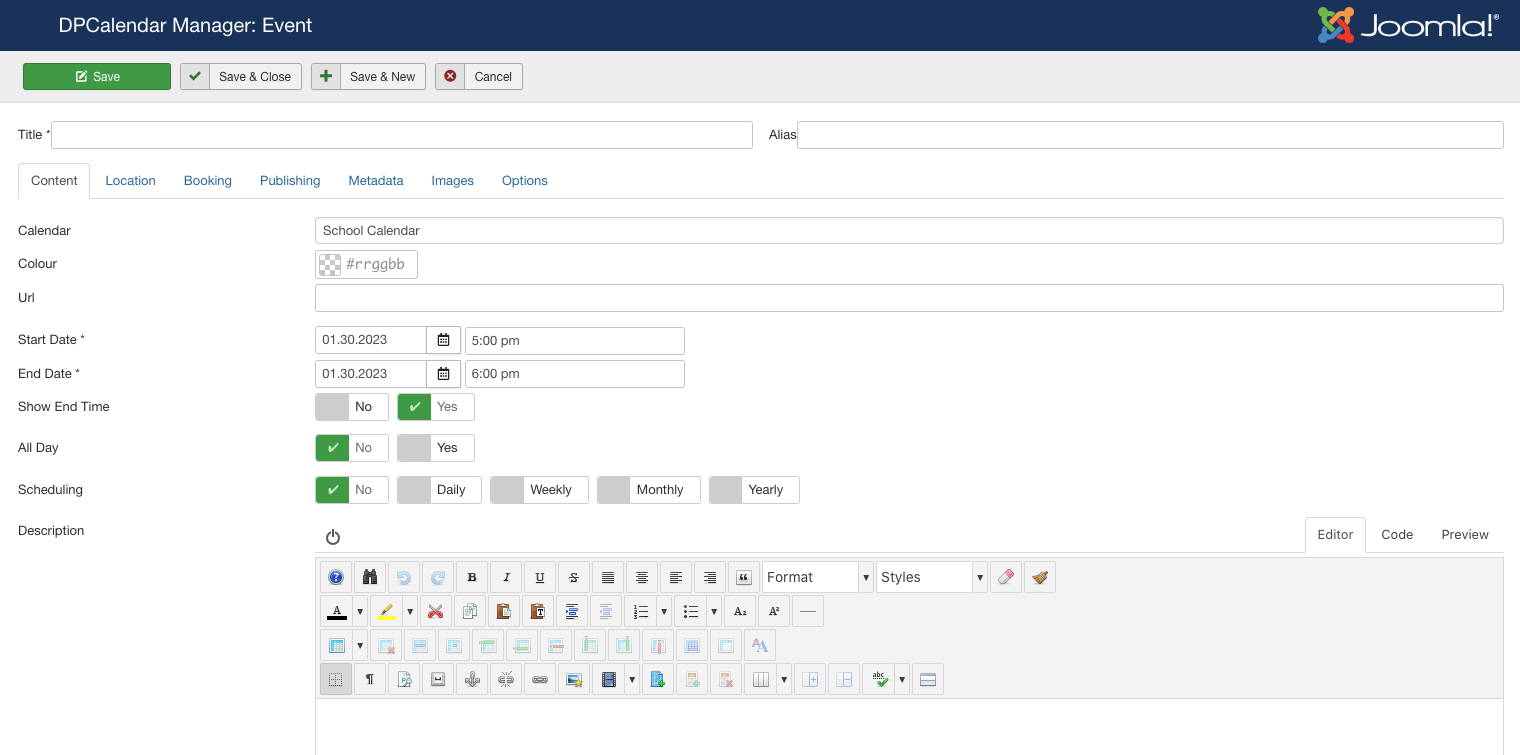1520x755 pixels.
Task: Click the font size AA icon
Action: tap(760, 645)
